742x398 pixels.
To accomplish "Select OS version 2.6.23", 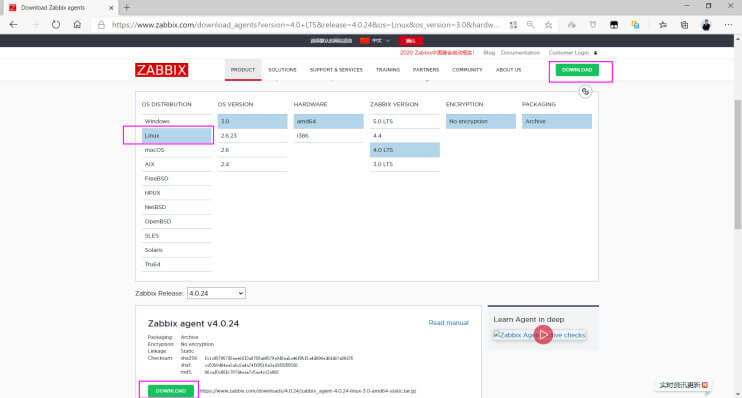I will coord(252,136).
